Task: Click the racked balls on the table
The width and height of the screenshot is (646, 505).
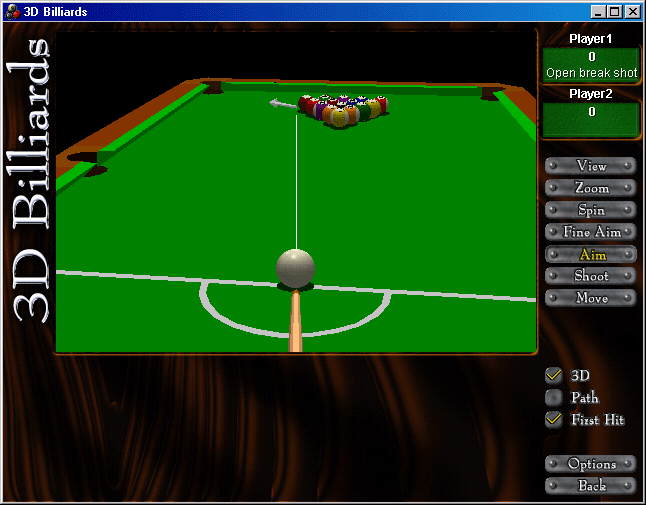Action: [343, 110]
